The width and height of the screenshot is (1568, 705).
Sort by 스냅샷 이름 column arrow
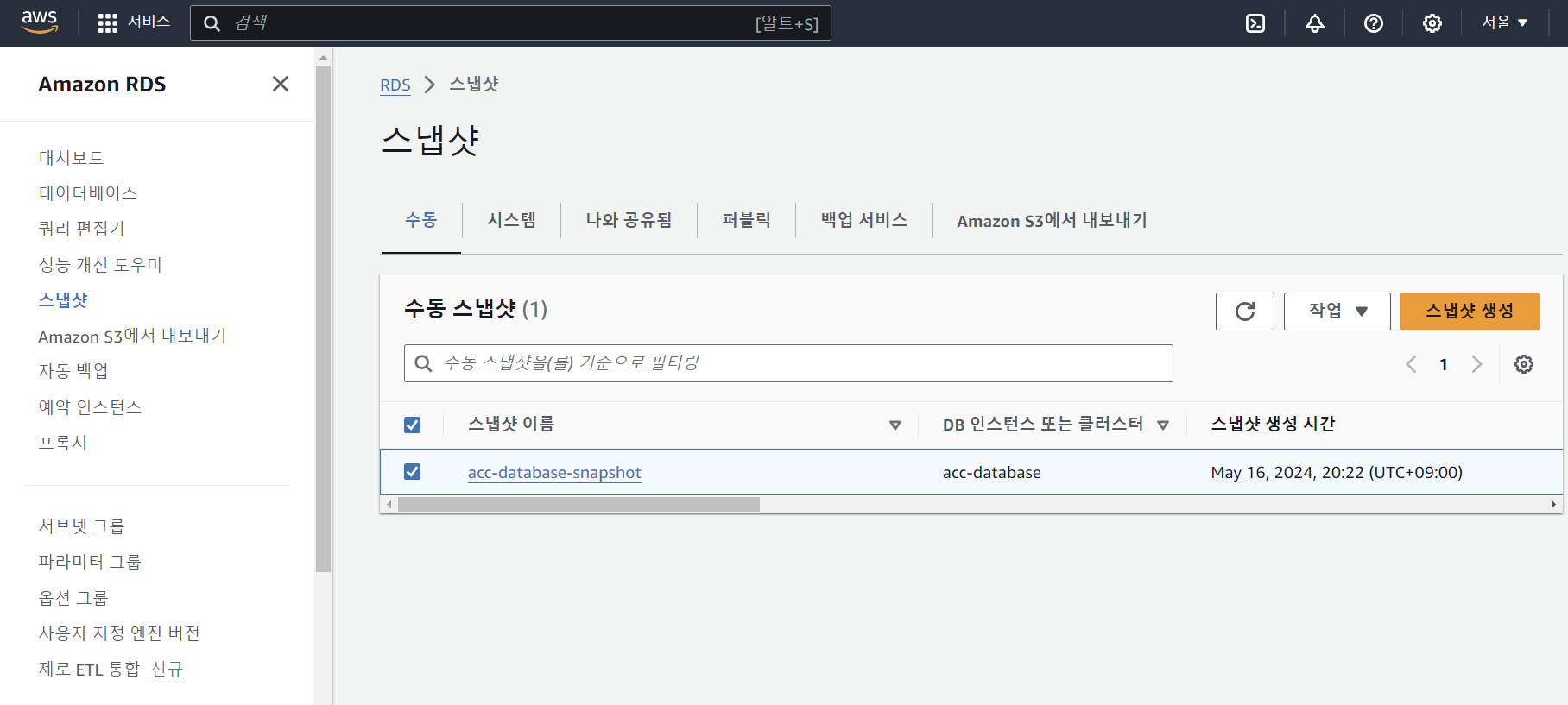pyautogui.click(x=895, y=425)
